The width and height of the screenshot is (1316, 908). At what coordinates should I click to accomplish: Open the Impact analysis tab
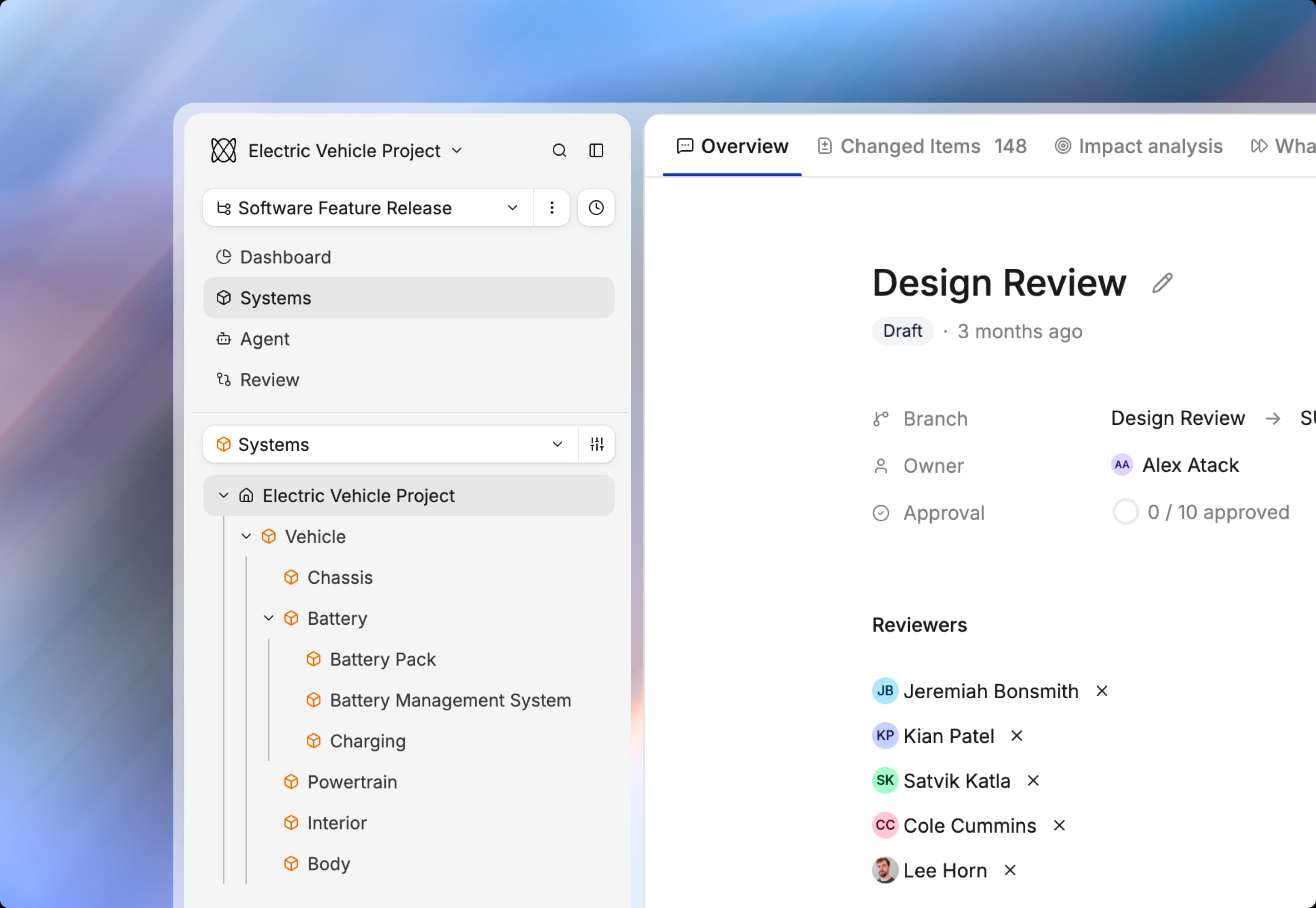click(x=1139, y=146)
